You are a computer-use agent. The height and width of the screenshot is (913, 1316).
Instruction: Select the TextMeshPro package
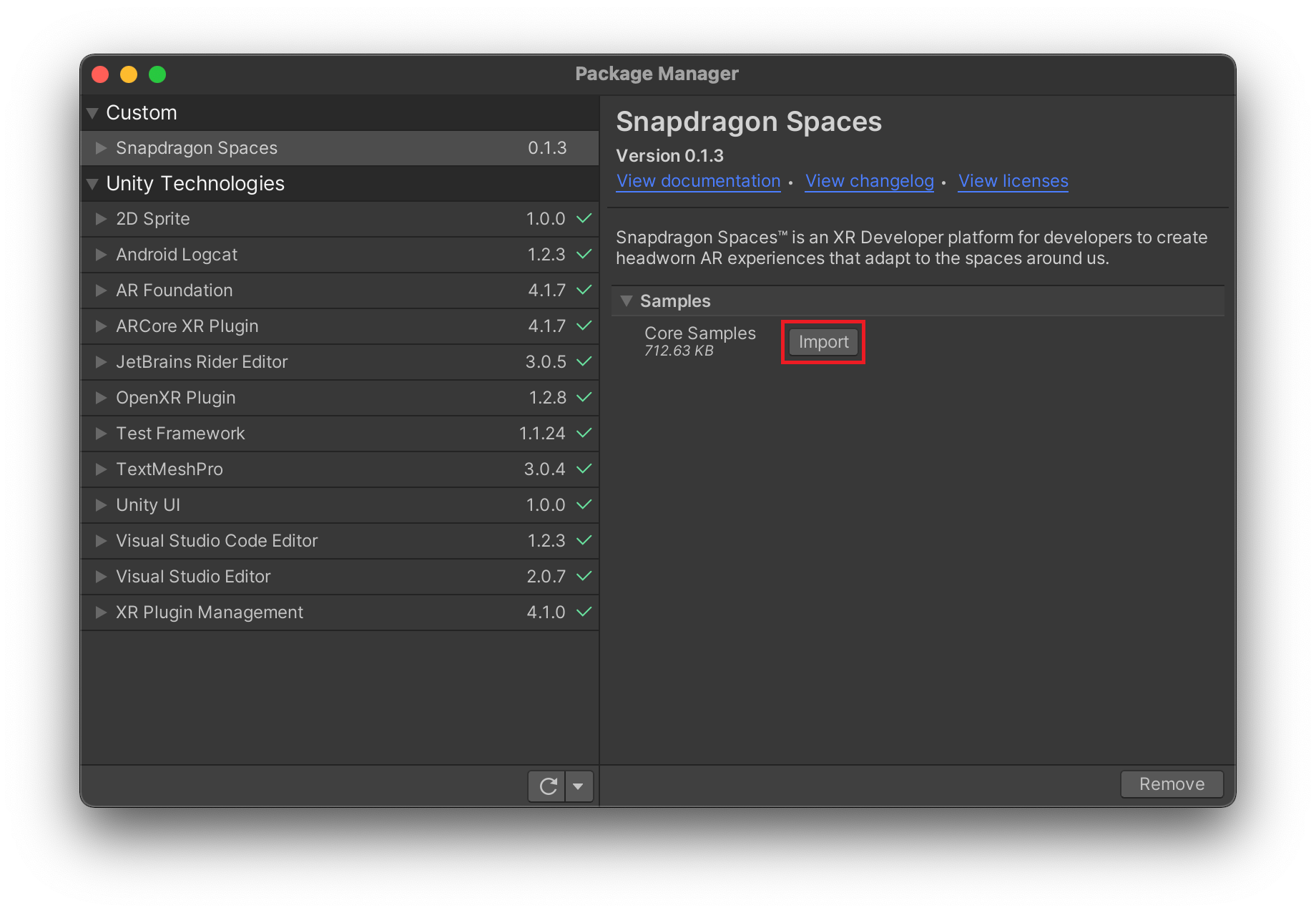(340, 469)
